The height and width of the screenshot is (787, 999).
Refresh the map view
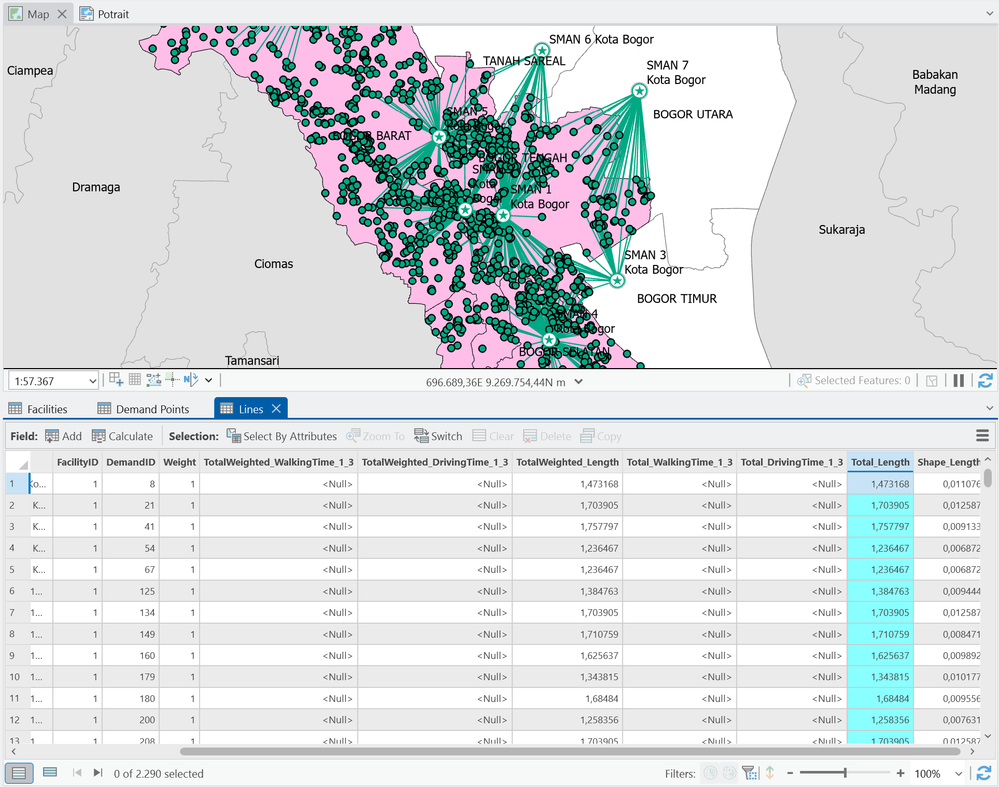click(x=985, y=381)
